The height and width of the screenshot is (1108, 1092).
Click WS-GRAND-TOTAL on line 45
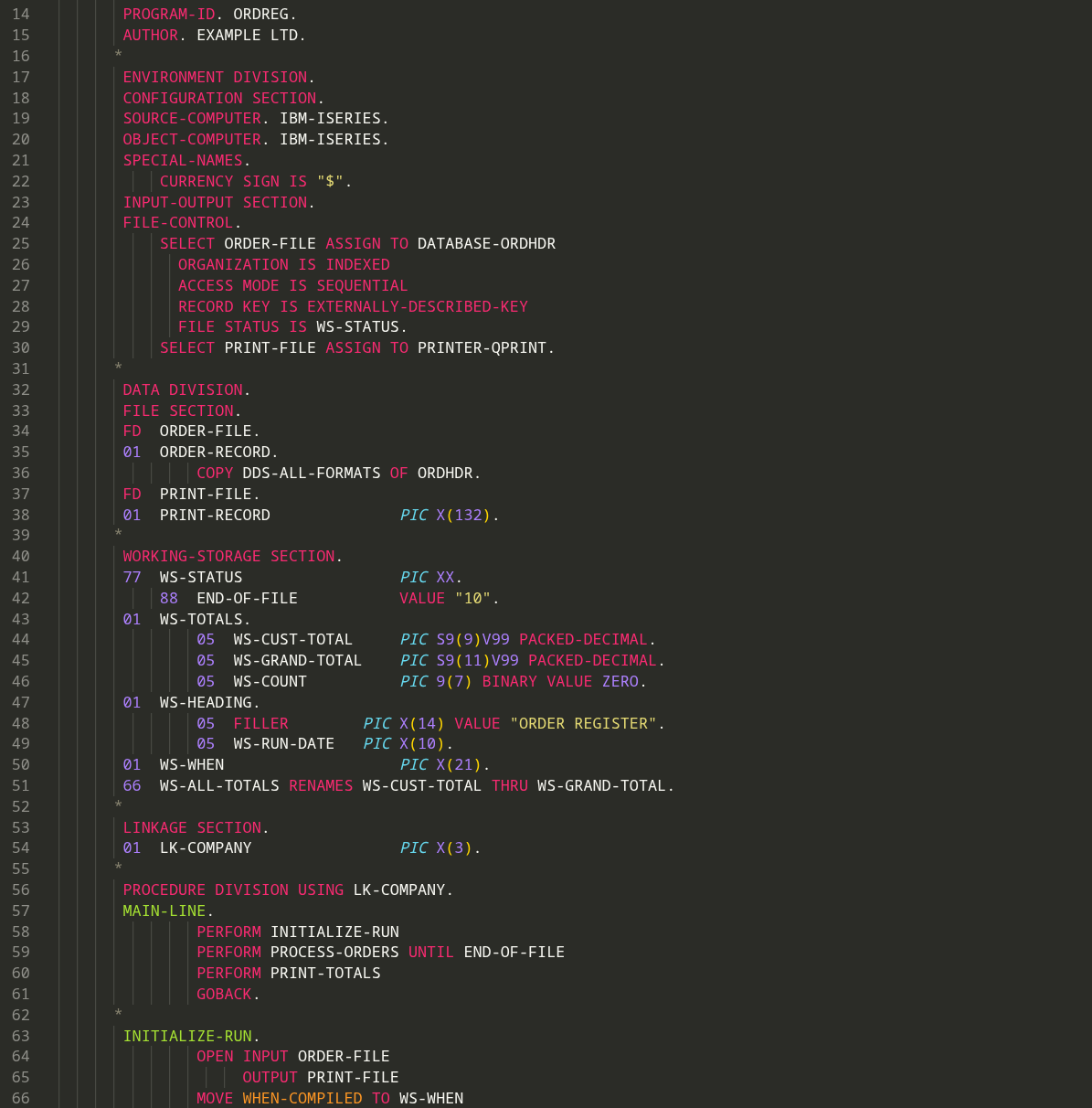coord(298,661)
